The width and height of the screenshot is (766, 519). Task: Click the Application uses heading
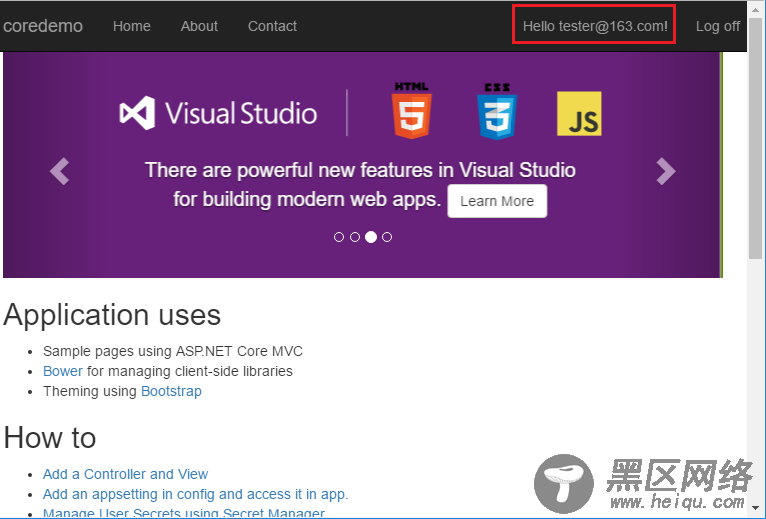[x=112, y=314]
